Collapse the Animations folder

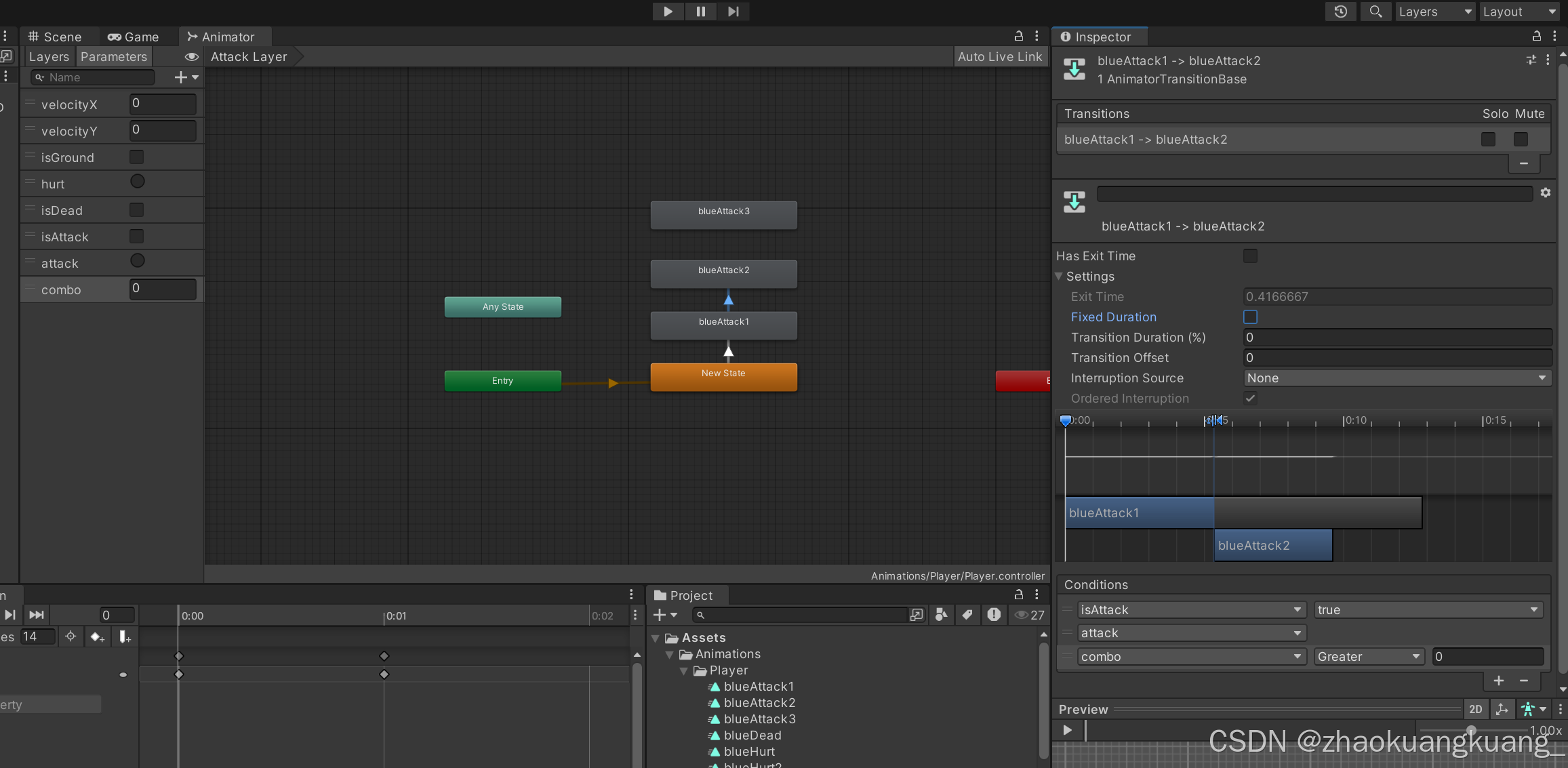click(670, 654)
